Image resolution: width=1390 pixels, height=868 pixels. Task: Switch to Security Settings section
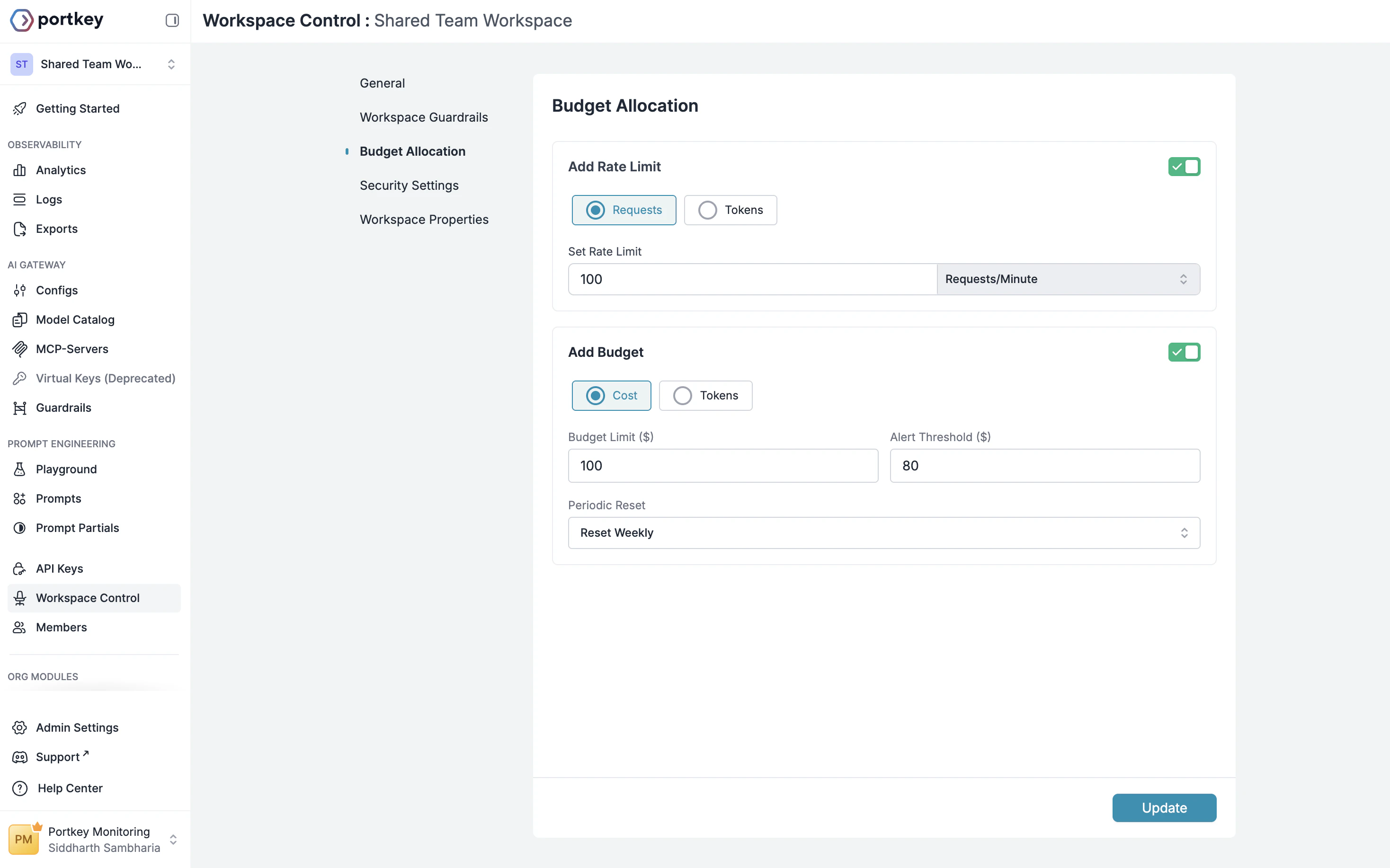click(x=409, y=186)
